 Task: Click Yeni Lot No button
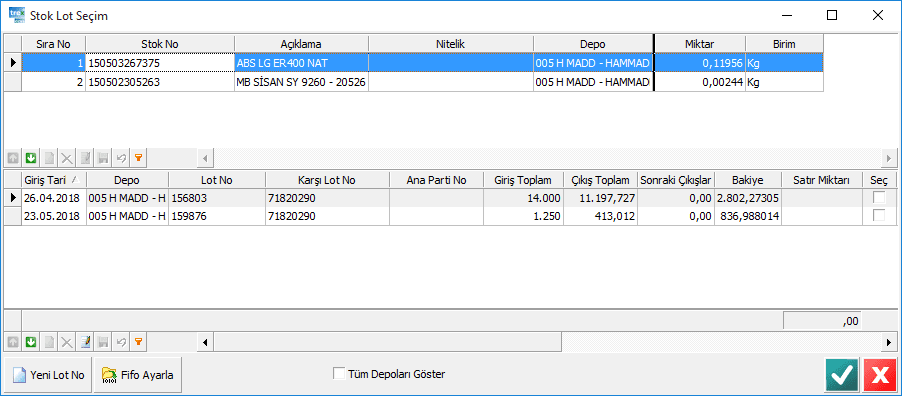(48, 375)
